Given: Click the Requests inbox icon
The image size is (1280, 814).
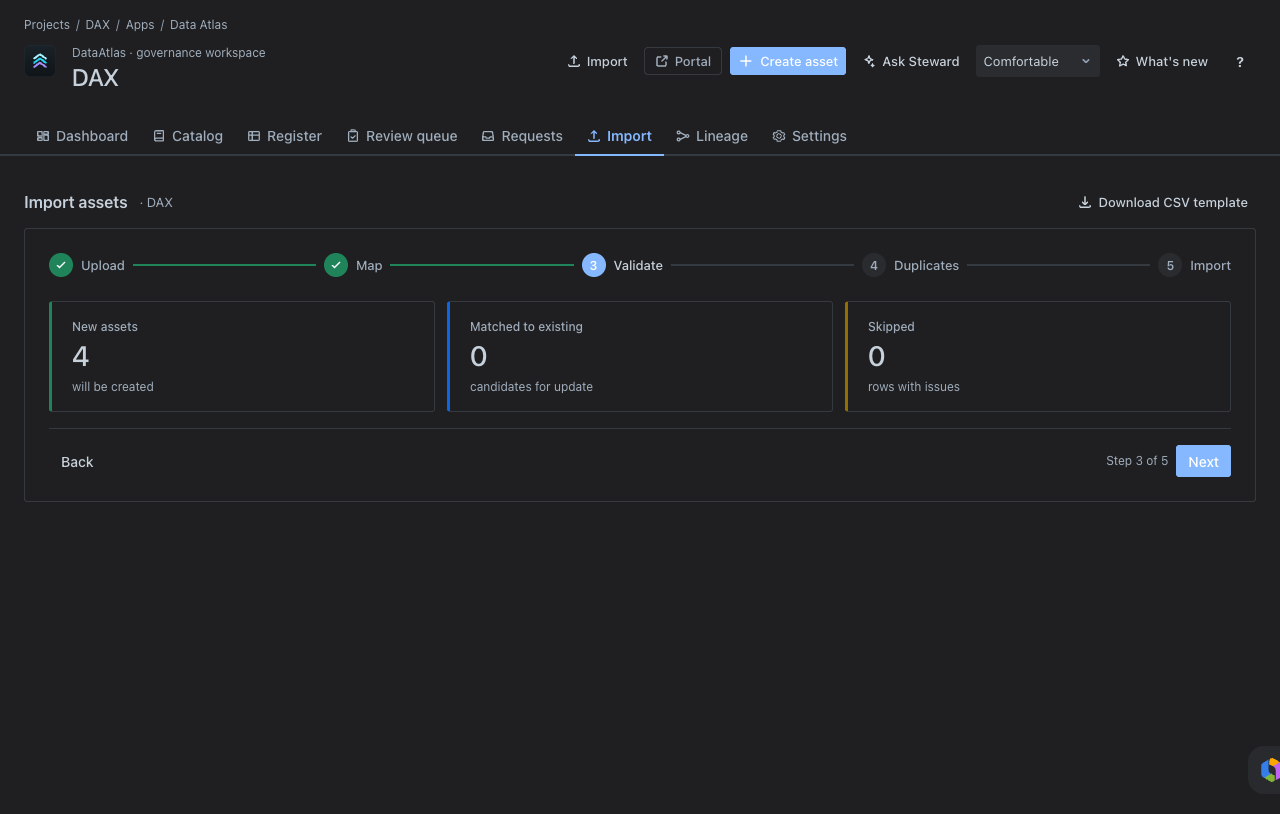Looking at the screenshot, I should [x=488, y=136].
